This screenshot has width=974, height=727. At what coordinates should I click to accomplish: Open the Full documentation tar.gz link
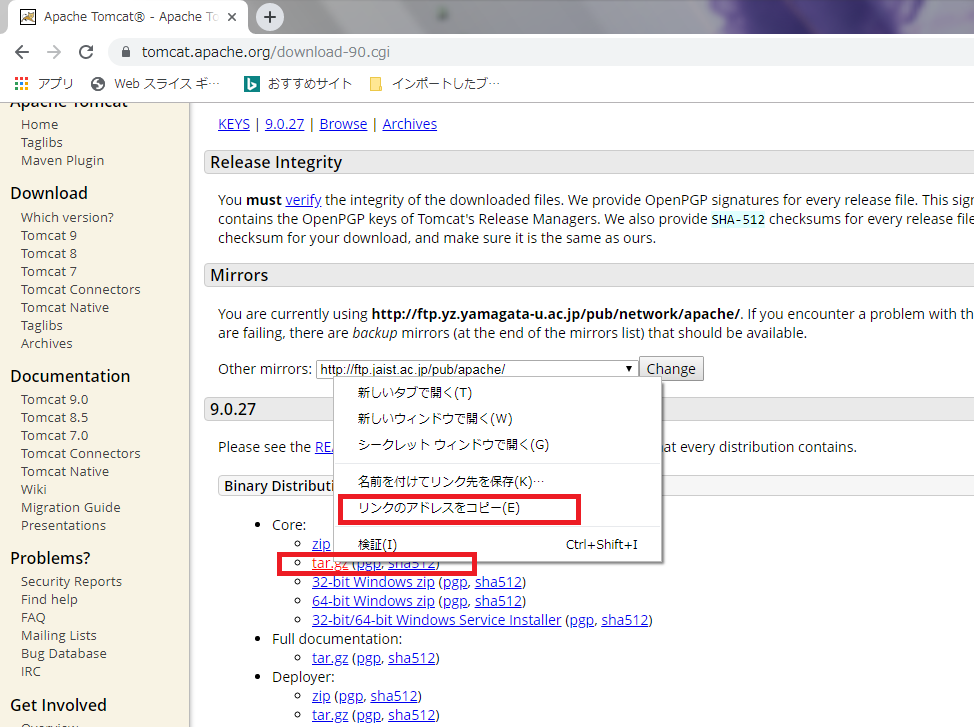point(330,658)
